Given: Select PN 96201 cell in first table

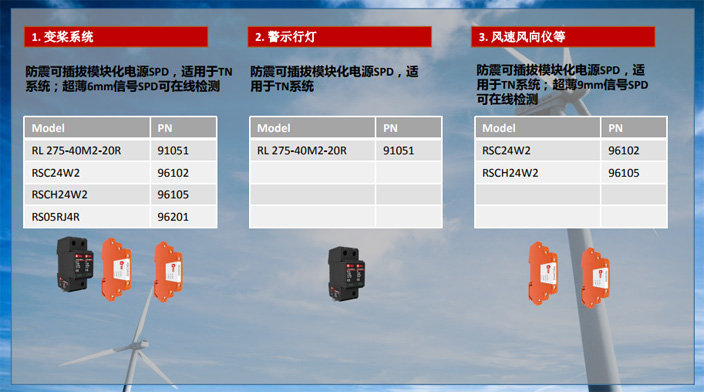Looking at the screenshot, I should [x=184, y=217].
